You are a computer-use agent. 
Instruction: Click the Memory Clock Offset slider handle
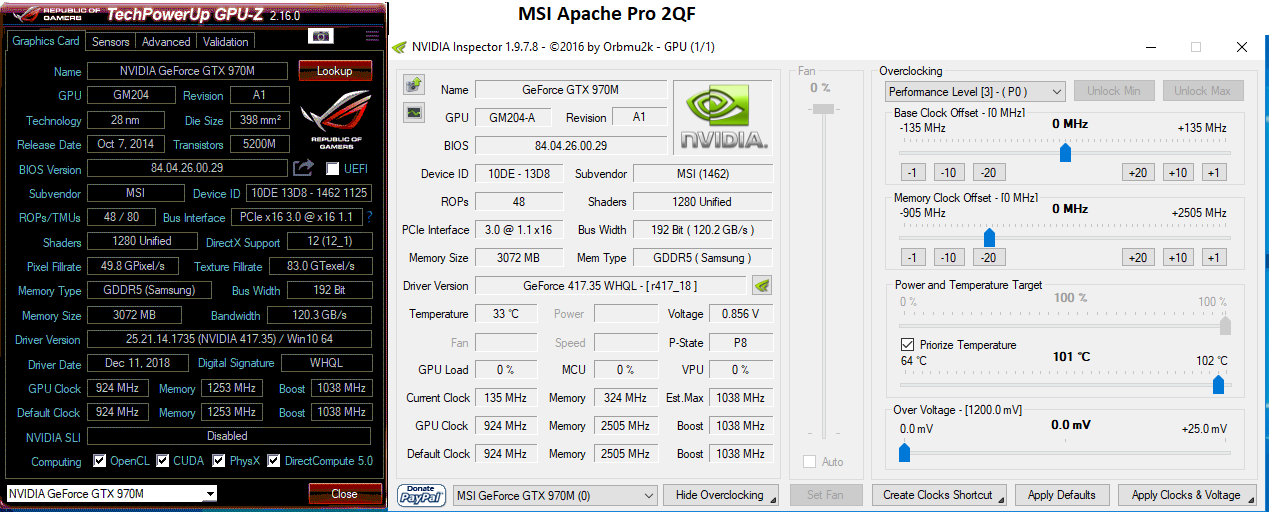989,237
